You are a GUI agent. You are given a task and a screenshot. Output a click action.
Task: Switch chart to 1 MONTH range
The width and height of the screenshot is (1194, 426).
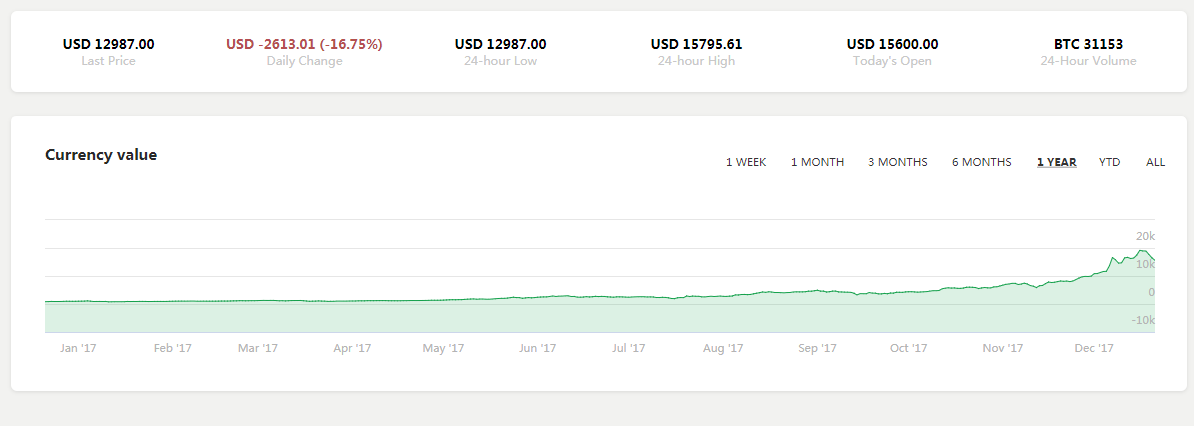click(817, 162)
